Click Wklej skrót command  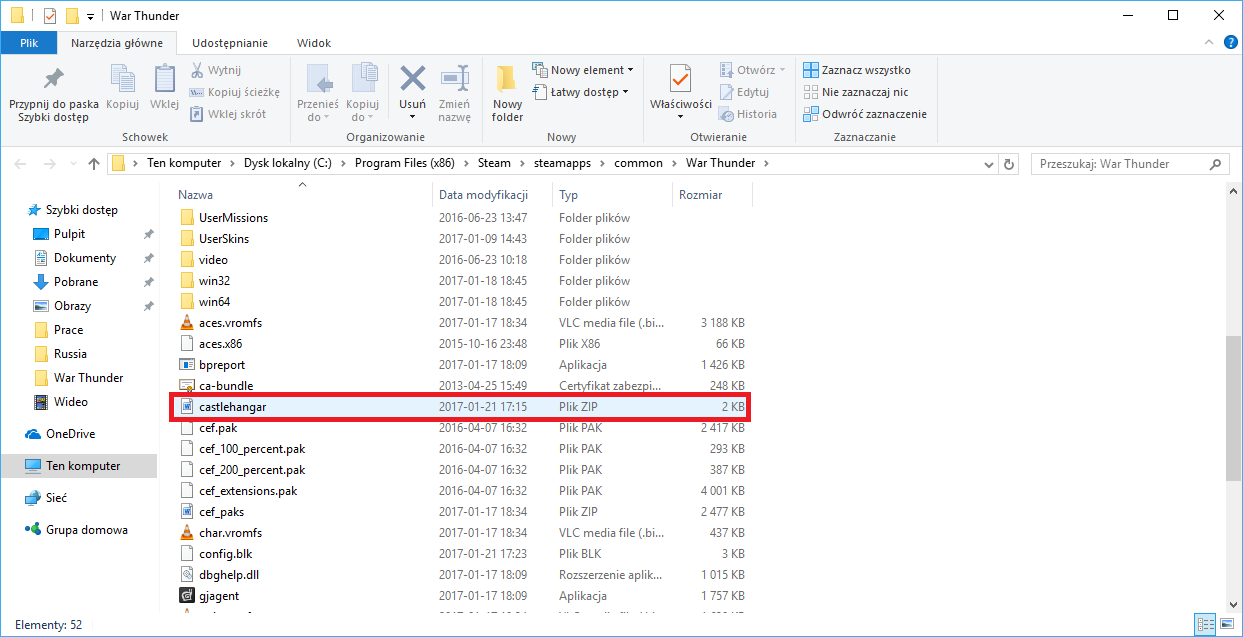click(x=228, y=114)
